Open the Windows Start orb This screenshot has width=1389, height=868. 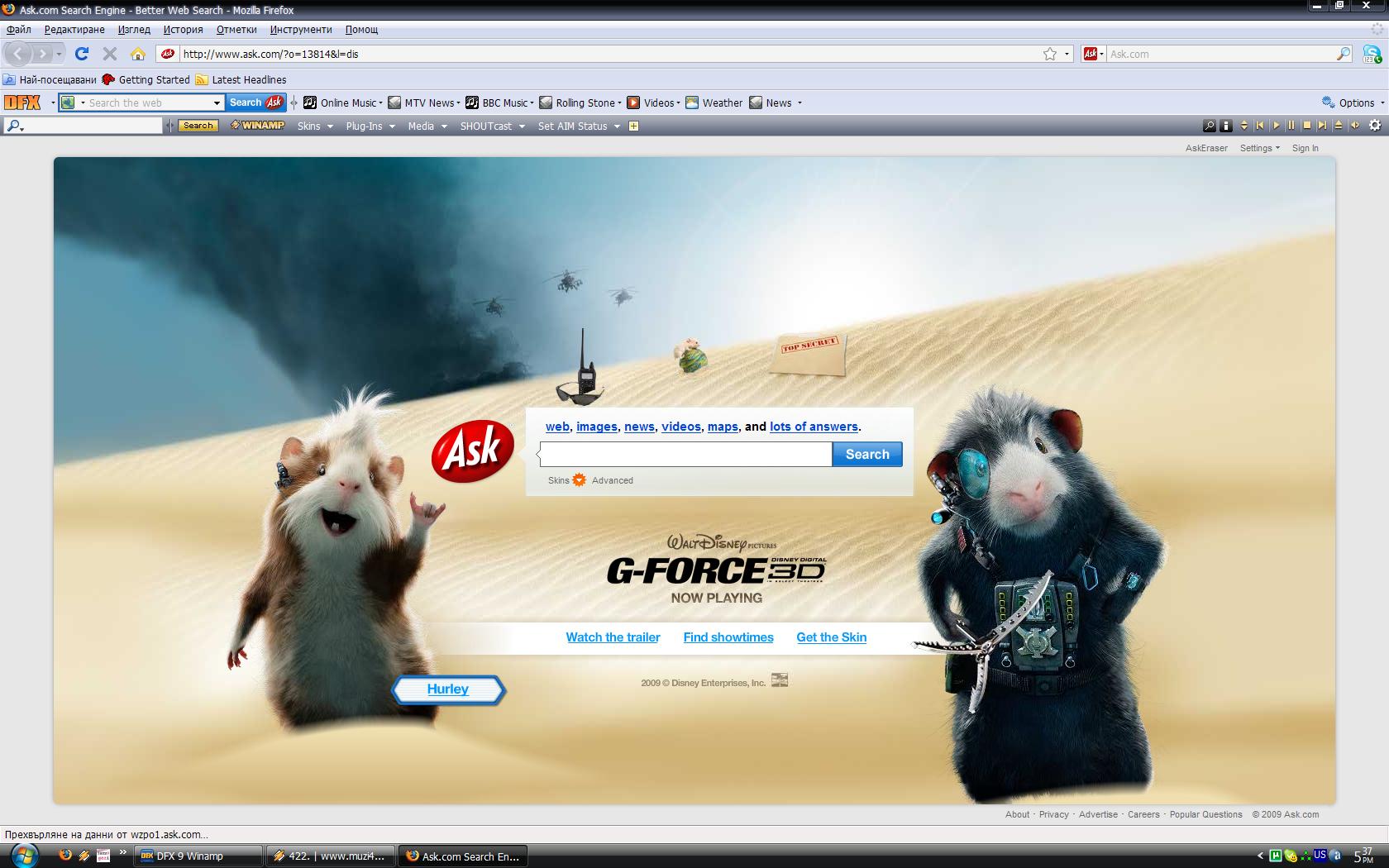[x=23, y=854]
